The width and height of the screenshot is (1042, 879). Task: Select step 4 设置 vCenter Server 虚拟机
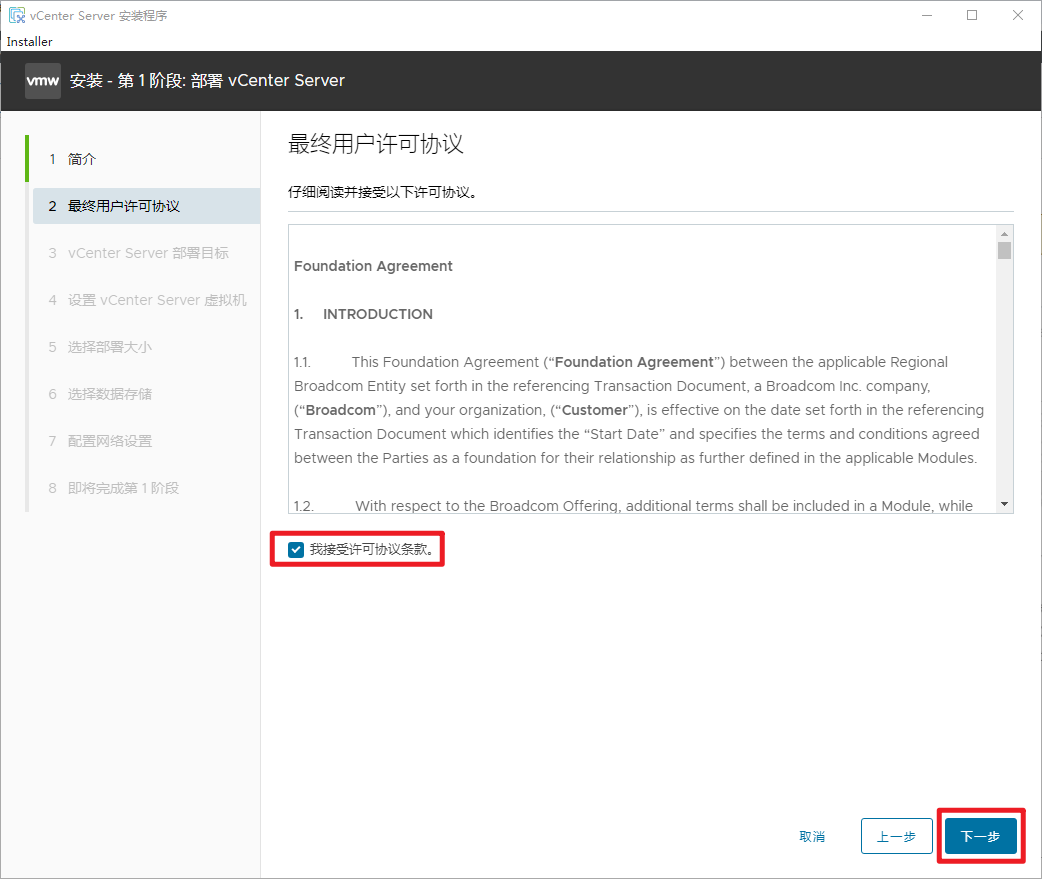[x=156, y=300]
